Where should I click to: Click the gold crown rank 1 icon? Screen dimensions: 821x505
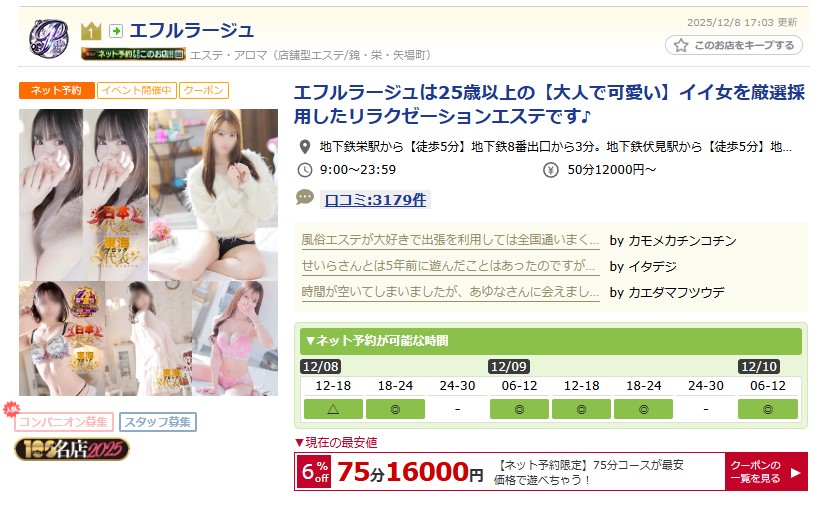click(x=91, y=31)
